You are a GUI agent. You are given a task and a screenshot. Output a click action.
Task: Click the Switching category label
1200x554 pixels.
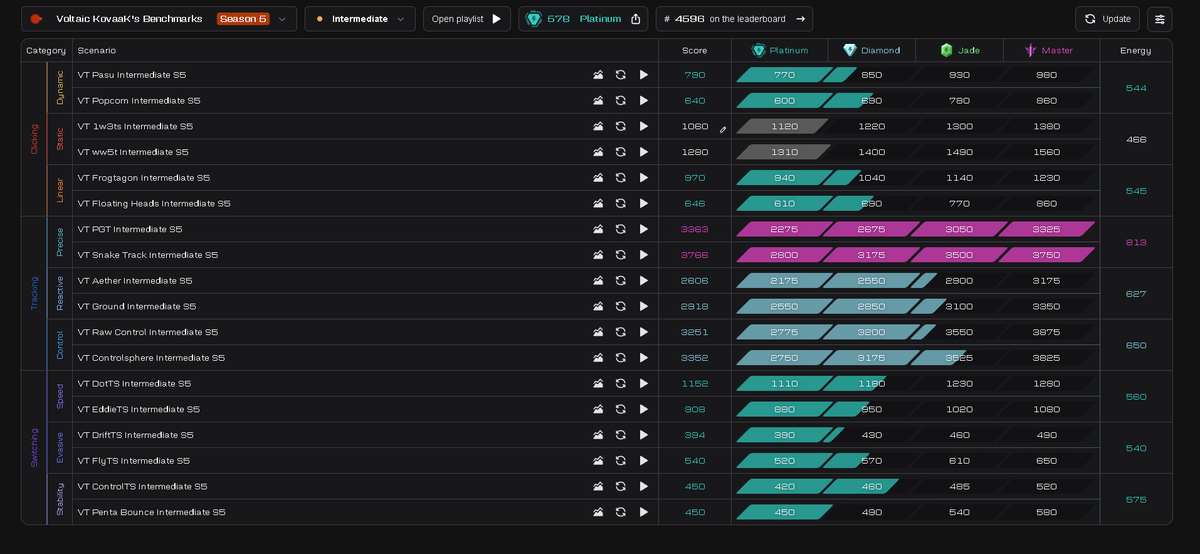click(x=34, y=448)
